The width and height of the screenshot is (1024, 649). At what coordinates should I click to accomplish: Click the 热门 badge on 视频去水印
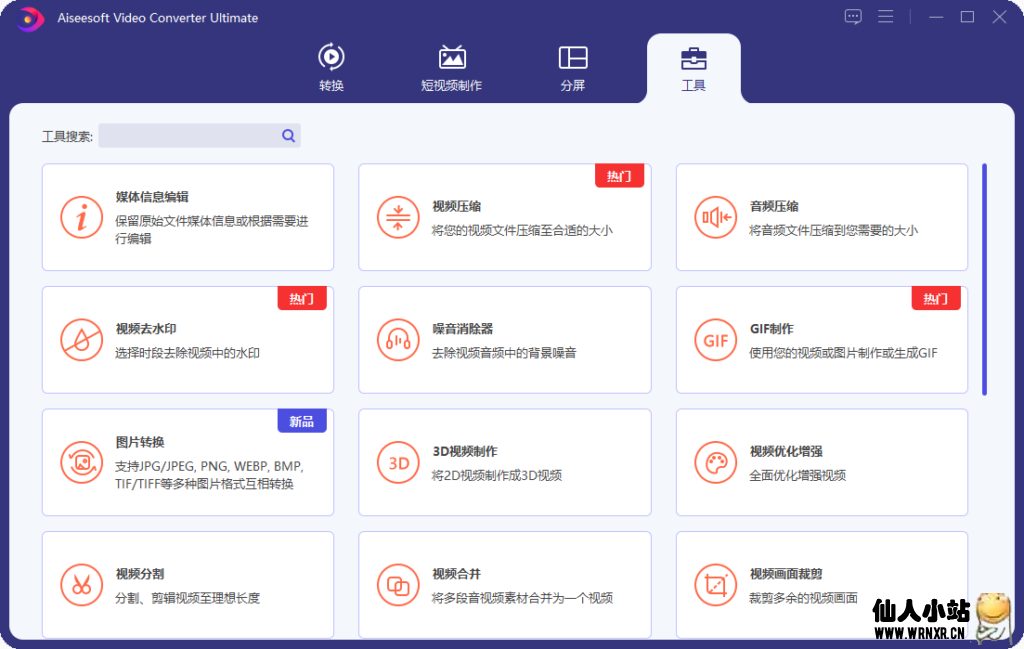click(302, 298)
